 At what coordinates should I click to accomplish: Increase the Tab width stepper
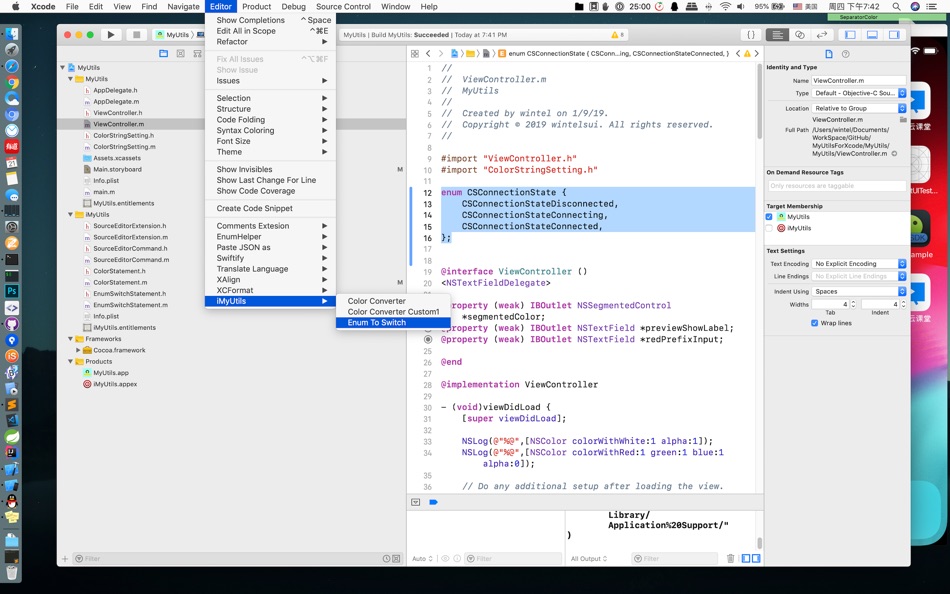coord(854,302)
